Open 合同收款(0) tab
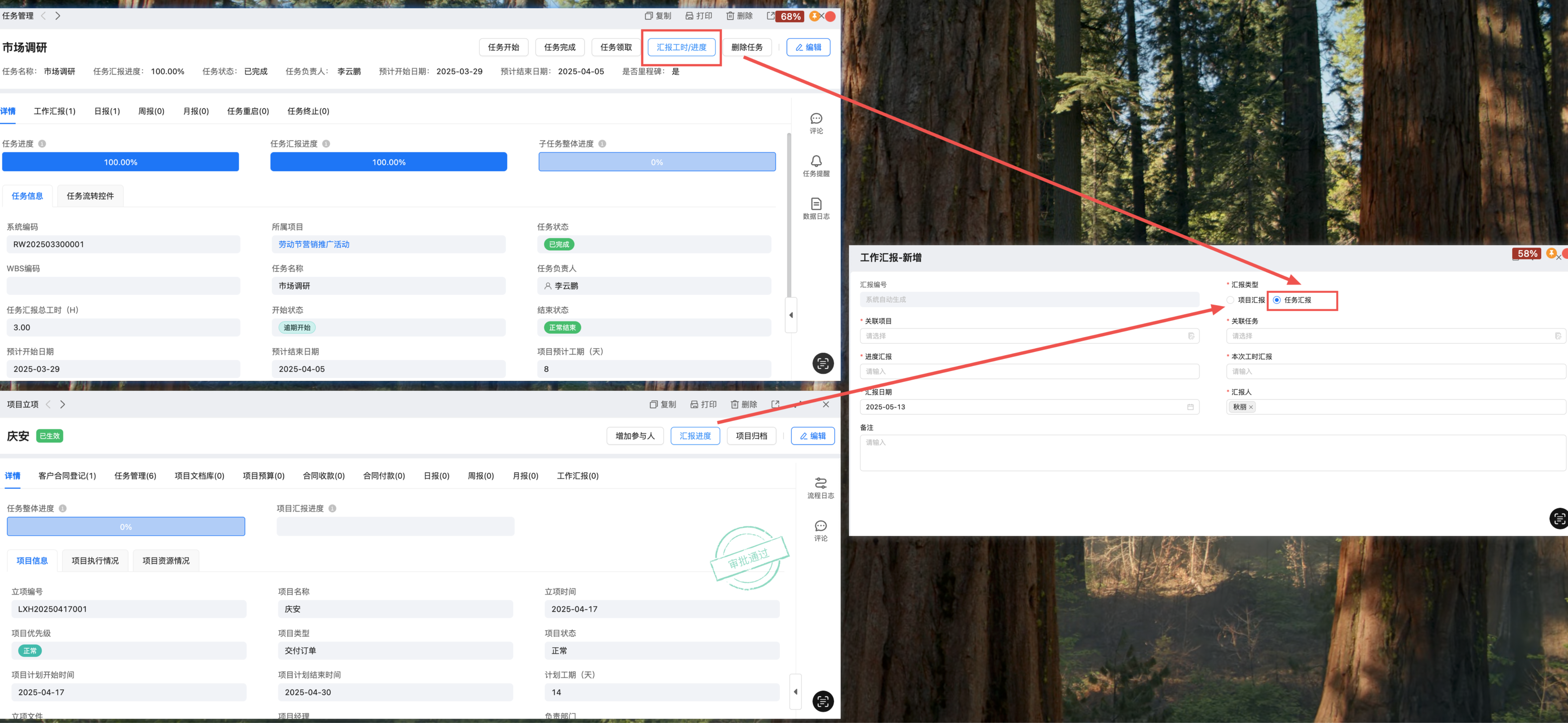 [324, 476]
